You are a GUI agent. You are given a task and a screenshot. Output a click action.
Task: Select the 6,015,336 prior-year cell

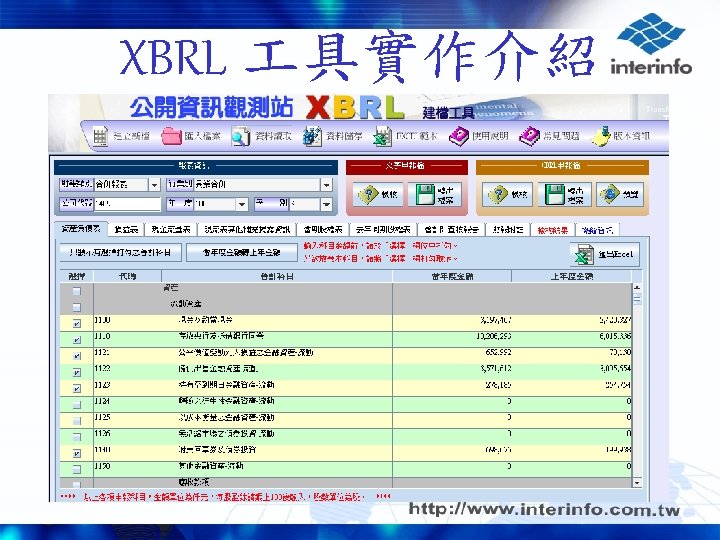click(572, 337)
